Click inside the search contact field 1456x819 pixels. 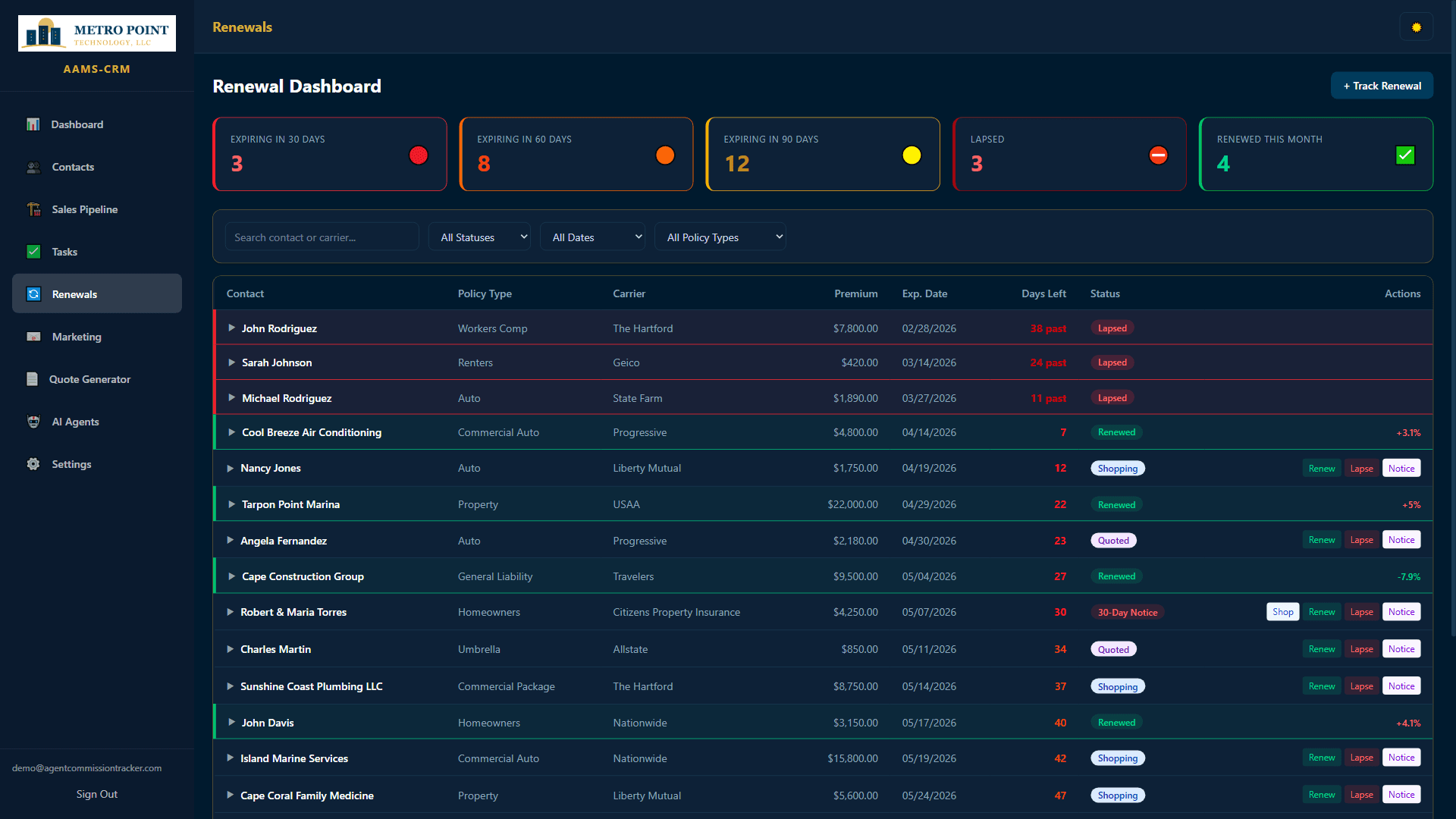[322, 237]
